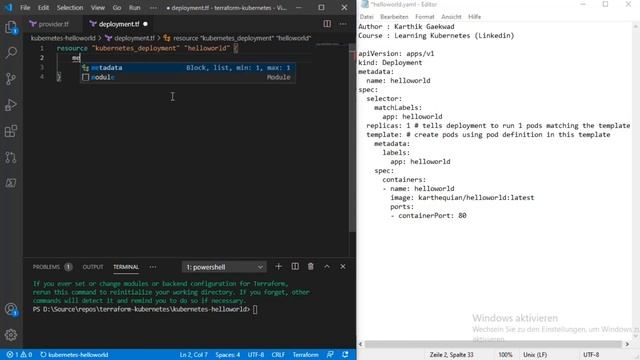Click line 'kind: Deployment' in Editor window

(x=390, y=62)
